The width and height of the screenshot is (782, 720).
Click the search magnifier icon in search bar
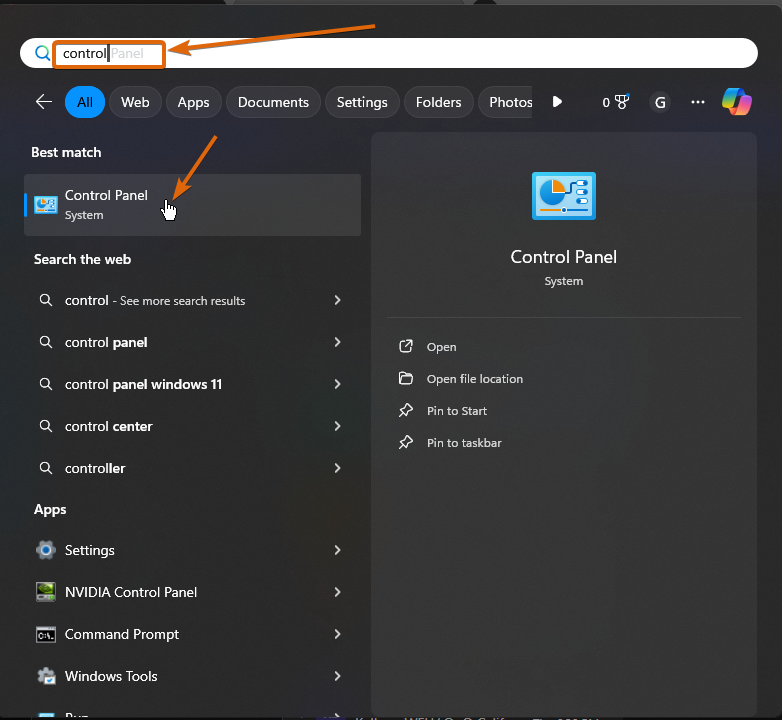pos(42,53)
